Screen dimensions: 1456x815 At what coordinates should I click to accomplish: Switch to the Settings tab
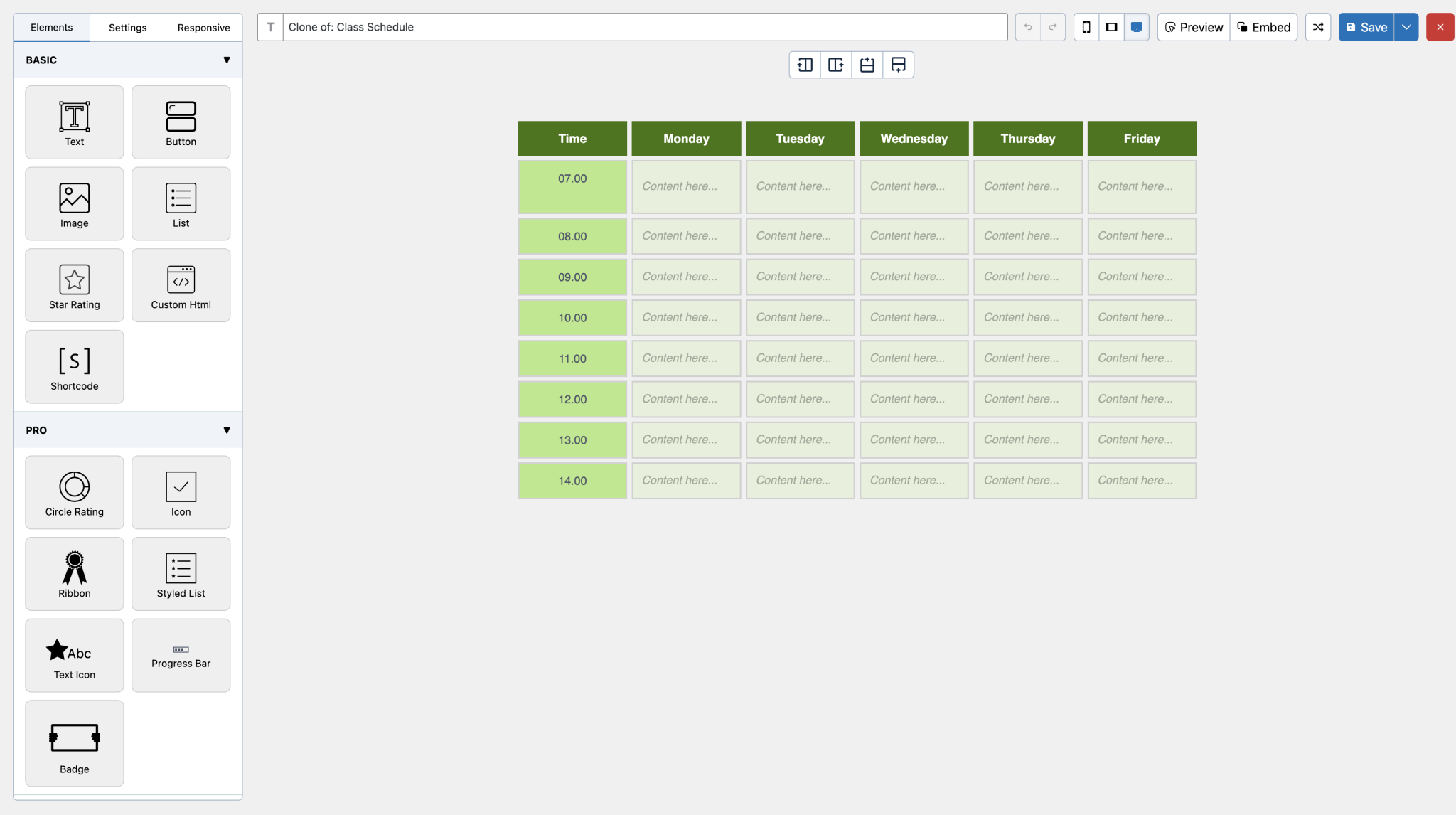pos(127,27)
